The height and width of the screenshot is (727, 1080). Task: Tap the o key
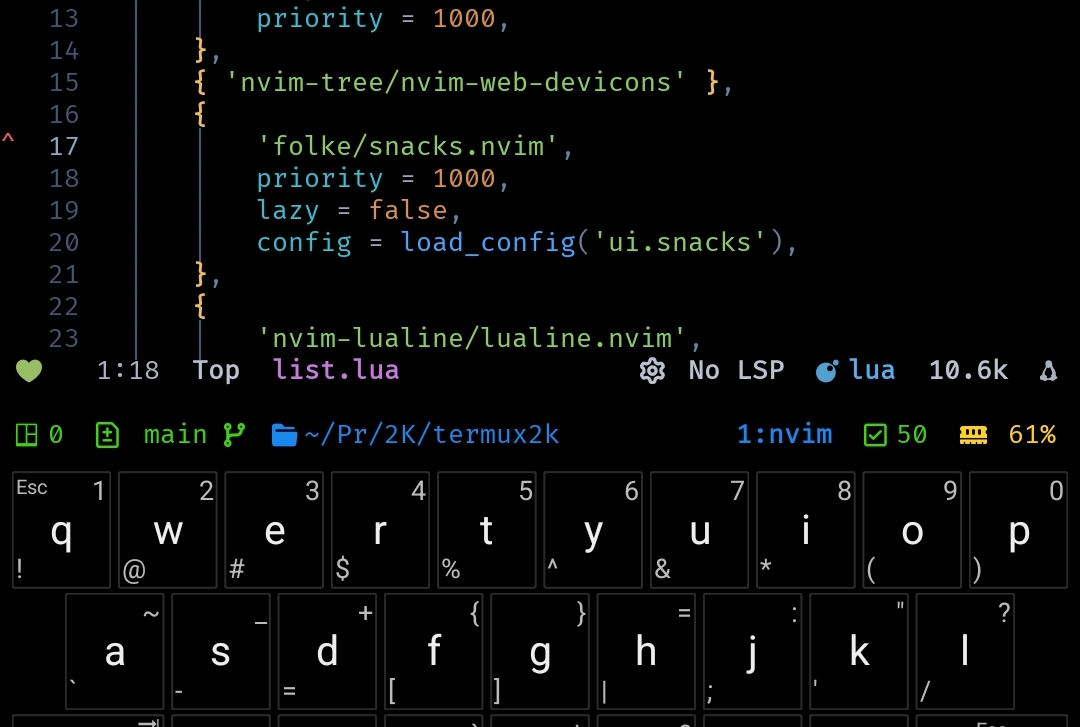coord(912,529)
